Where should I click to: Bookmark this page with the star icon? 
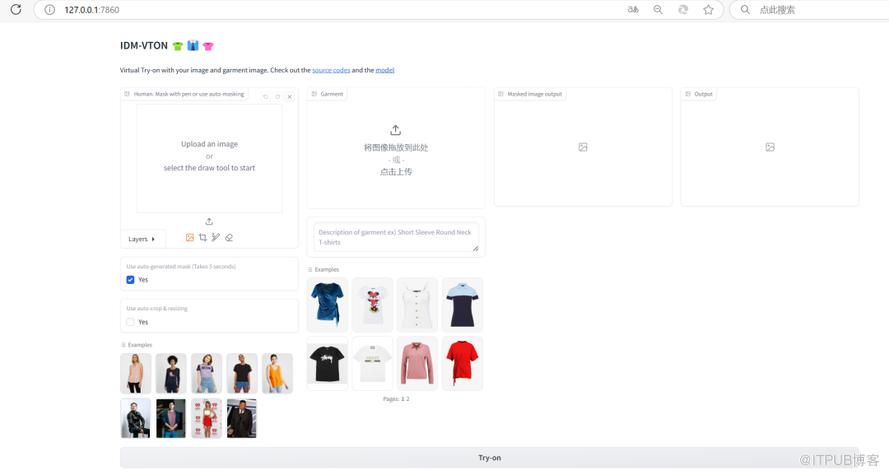point(708,9)
